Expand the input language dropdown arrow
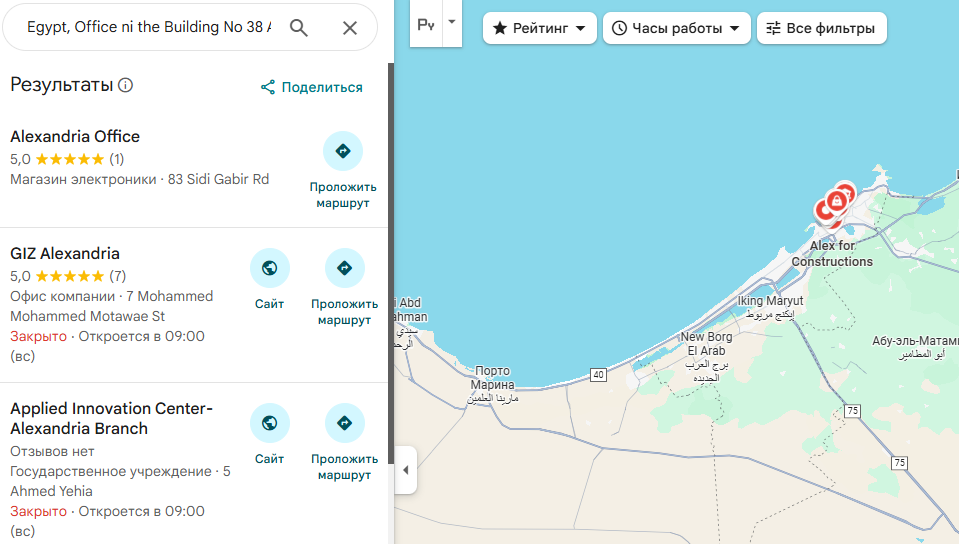959x544 pixels. 452,22
